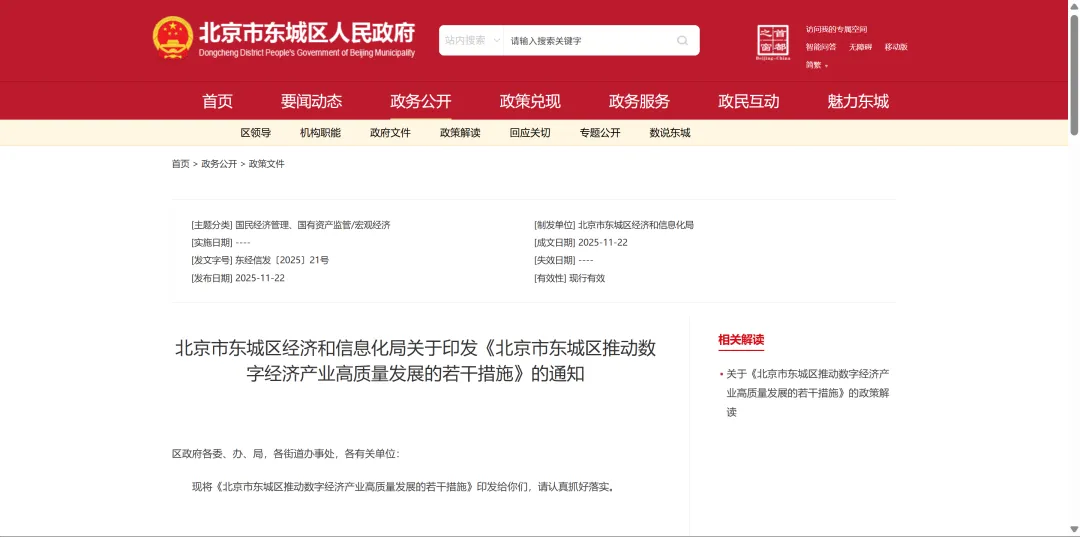Enable 无障碍 accessibility mode
The image size is (1080, 537).
coord(860,47)
